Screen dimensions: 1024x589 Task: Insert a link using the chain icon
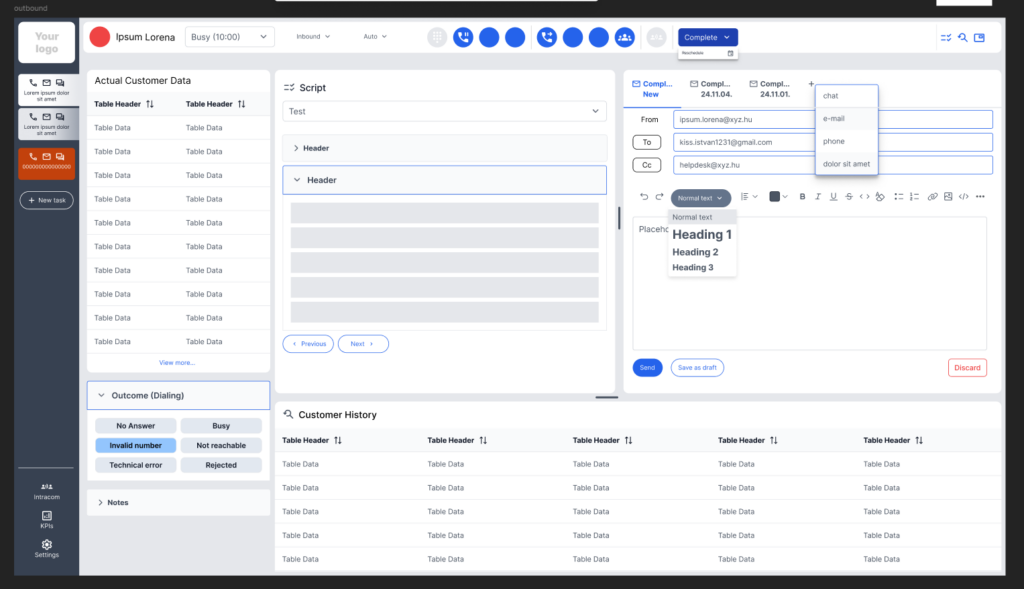coord(933,197)
